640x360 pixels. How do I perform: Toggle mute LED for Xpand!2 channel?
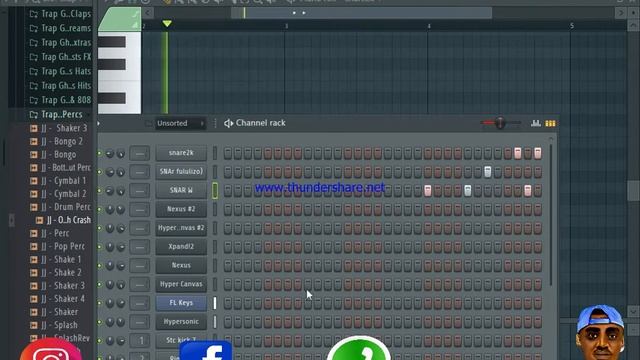(99, 247)
